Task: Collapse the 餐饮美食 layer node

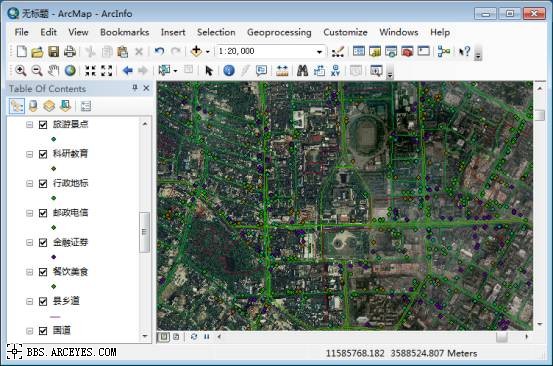Action: pyautogui.click(x=30, y=272)
